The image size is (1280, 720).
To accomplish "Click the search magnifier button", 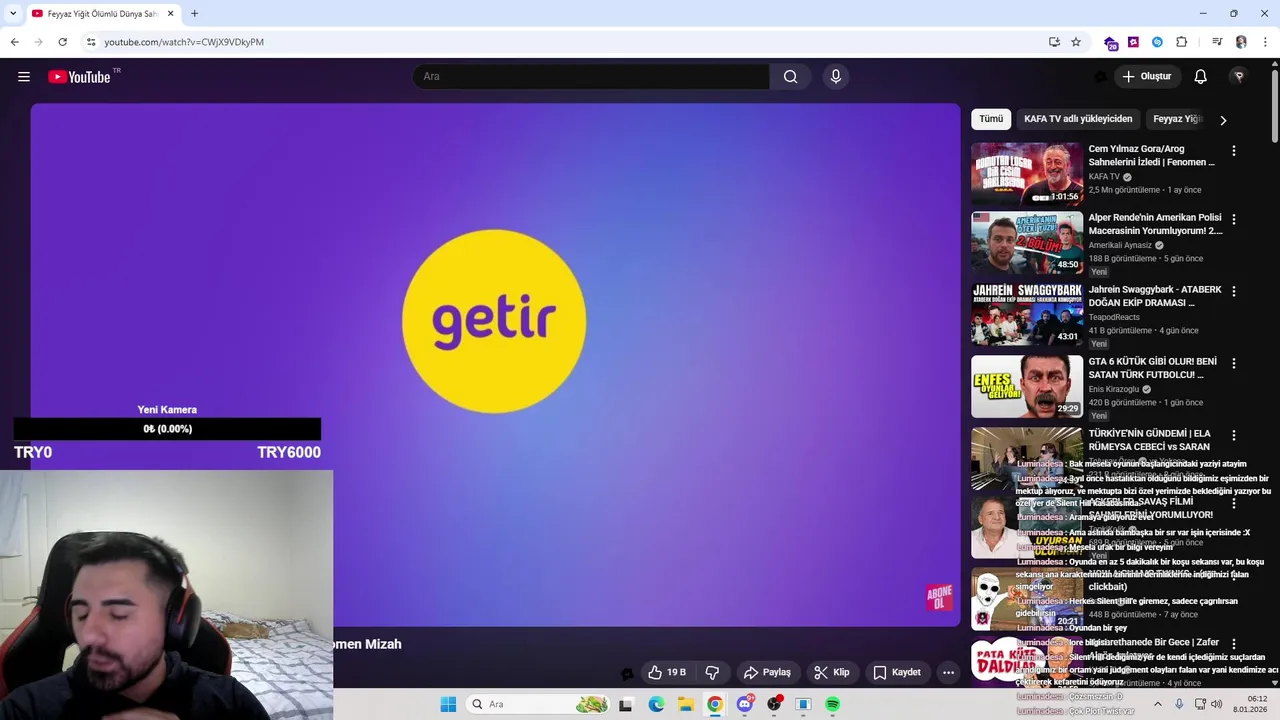I will click(x=790, y=77).
